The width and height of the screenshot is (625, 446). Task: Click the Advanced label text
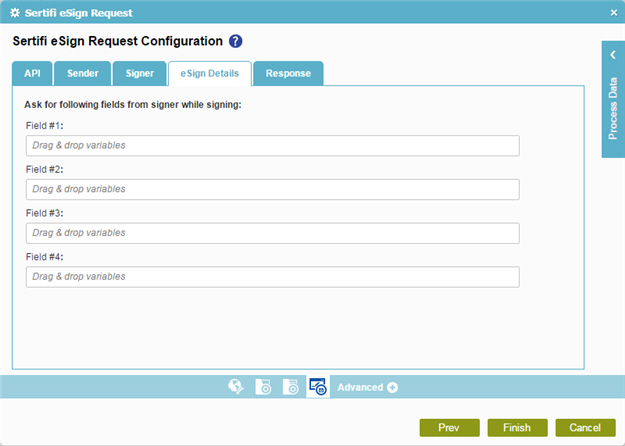[360, 387]
